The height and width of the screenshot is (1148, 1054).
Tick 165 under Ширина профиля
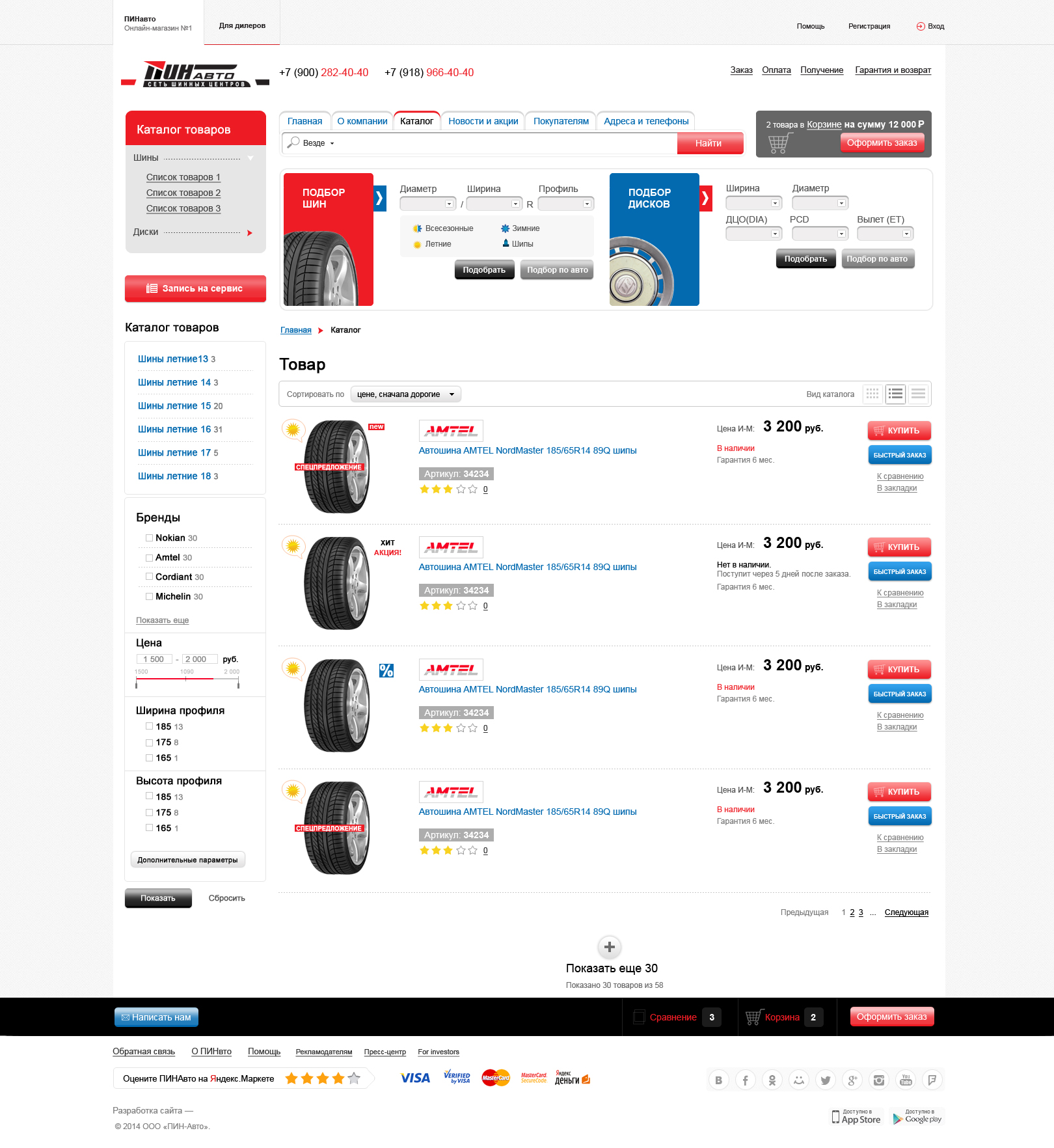(149, 758)
